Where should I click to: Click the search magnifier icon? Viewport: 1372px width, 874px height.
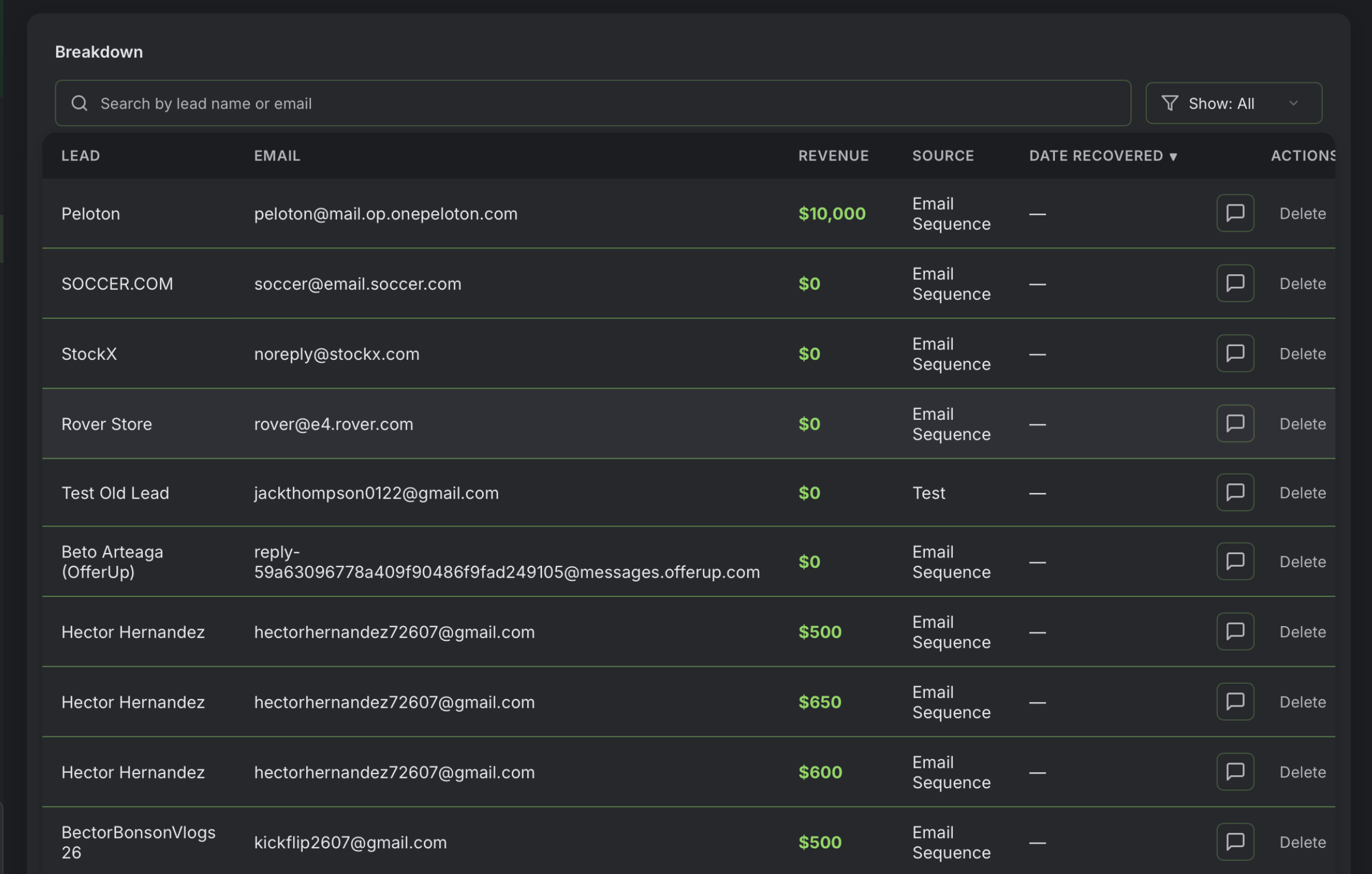point(79,103)
